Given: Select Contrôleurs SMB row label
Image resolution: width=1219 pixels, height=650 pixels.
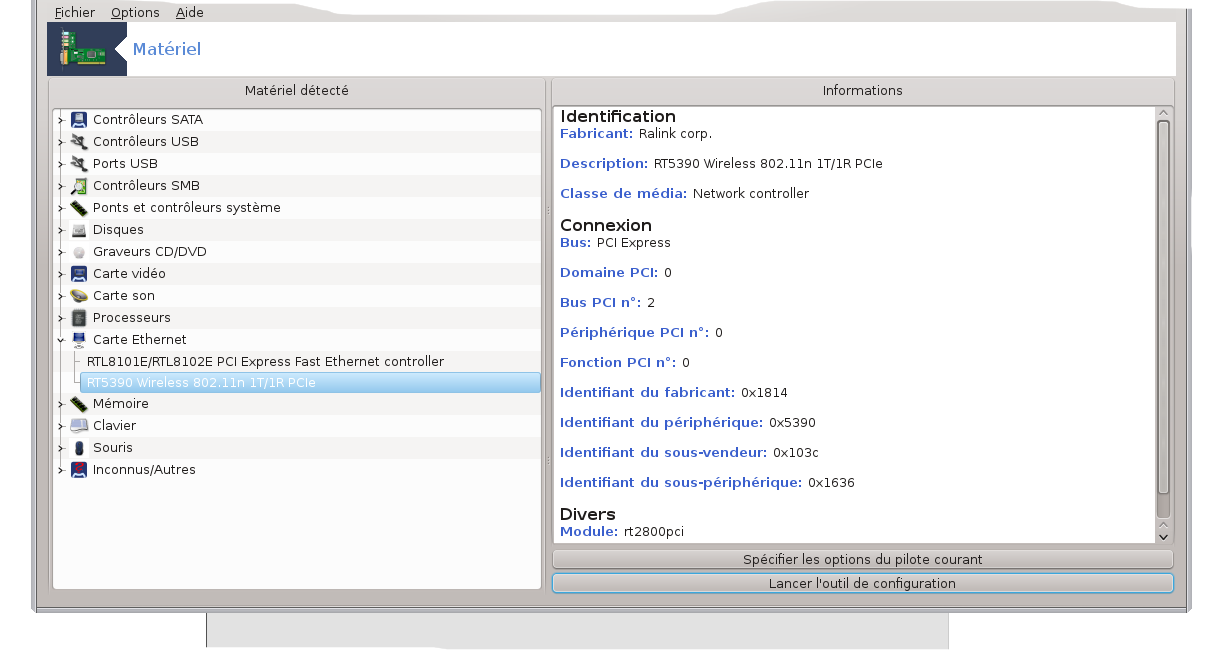Looking at the screenshot, I should (x=146, y=186).
